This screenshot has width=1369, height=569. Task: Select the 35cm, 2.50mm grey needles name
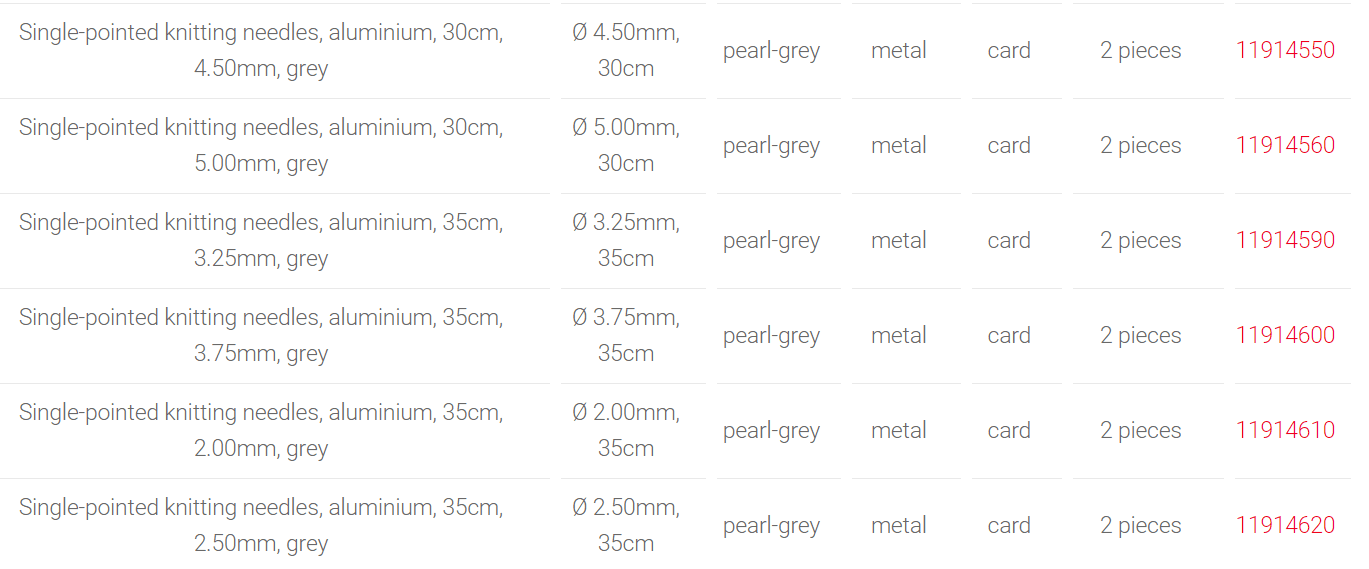tap(261, 526)
